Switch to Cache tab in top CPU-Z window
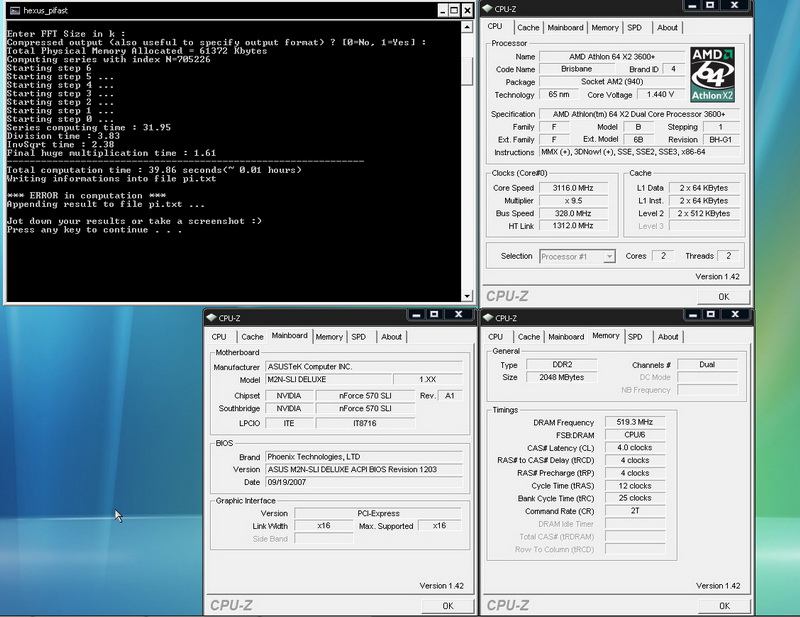 pos(528,28)
